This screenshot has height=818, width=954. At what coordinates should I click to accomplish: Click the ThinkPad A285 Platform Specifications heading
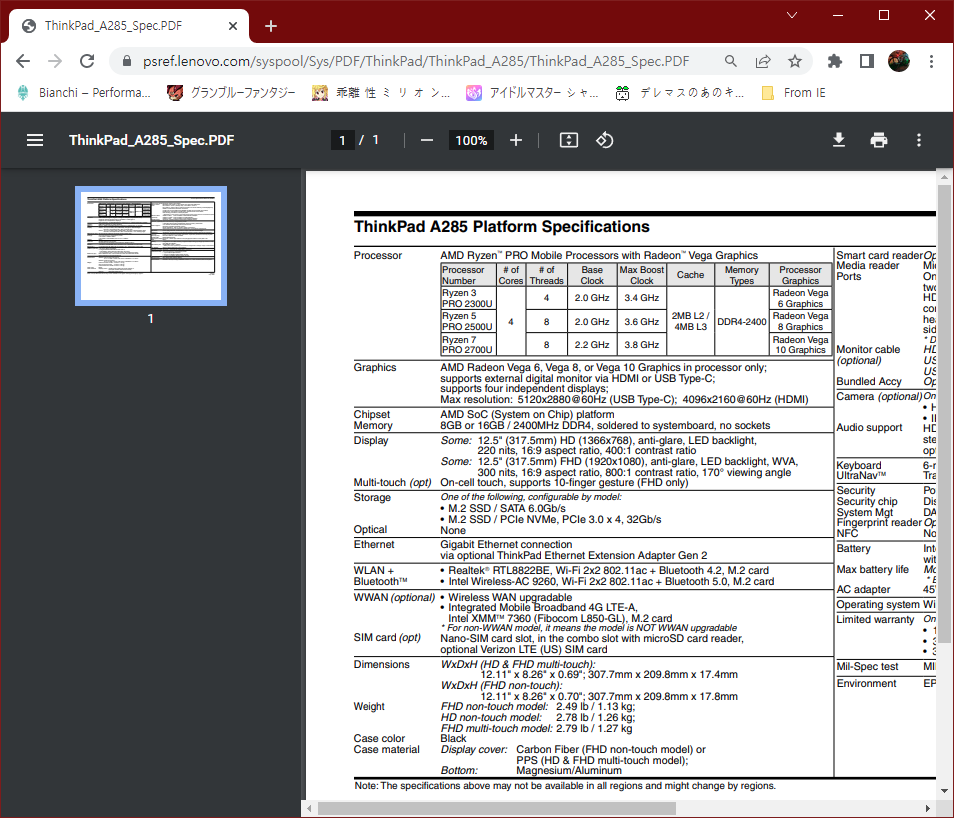502,226
